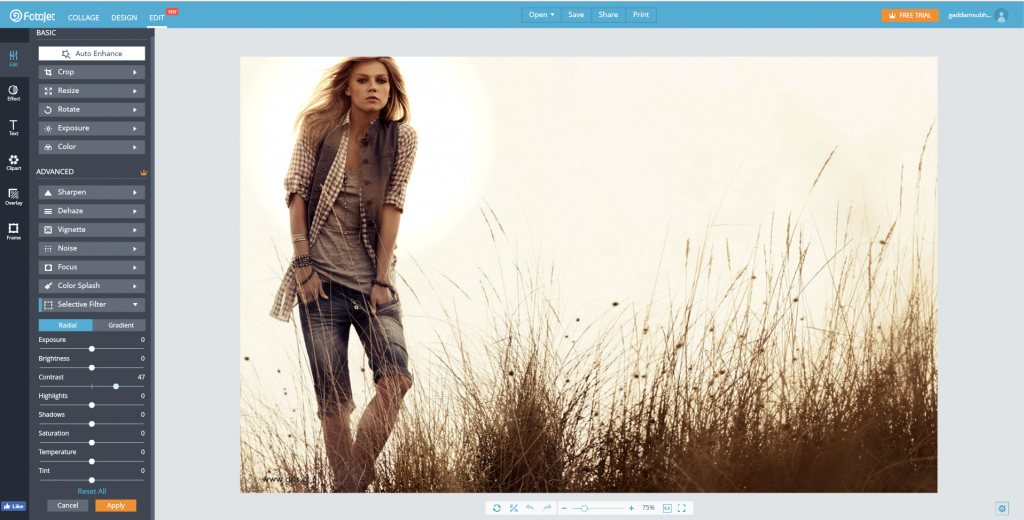The height and width of the screenshot is (520, 1024).
Task: Open the Edit sidebar panel
Action: [13, 58]
